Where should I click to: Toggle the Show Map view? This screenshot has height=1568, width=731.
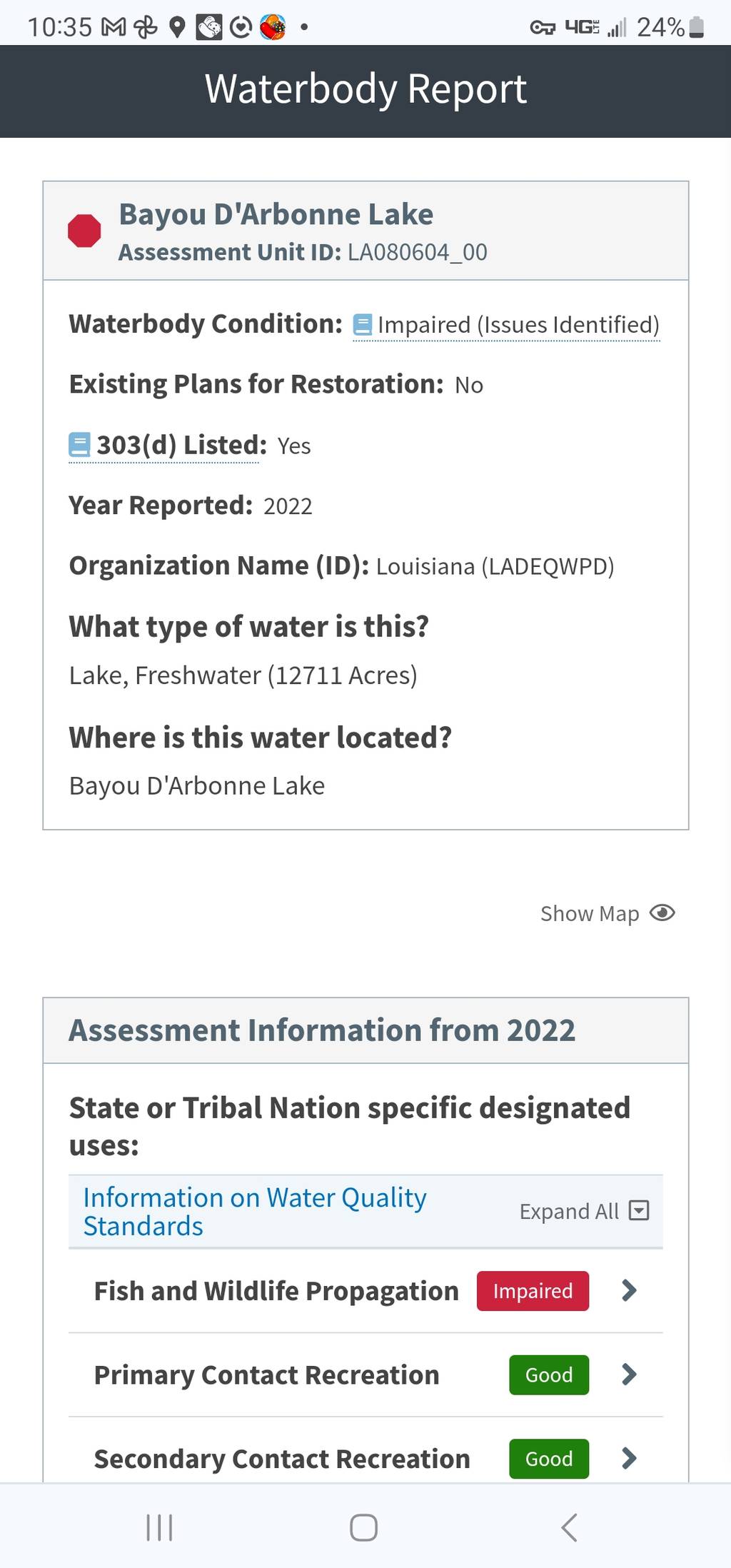pos(608,913)
